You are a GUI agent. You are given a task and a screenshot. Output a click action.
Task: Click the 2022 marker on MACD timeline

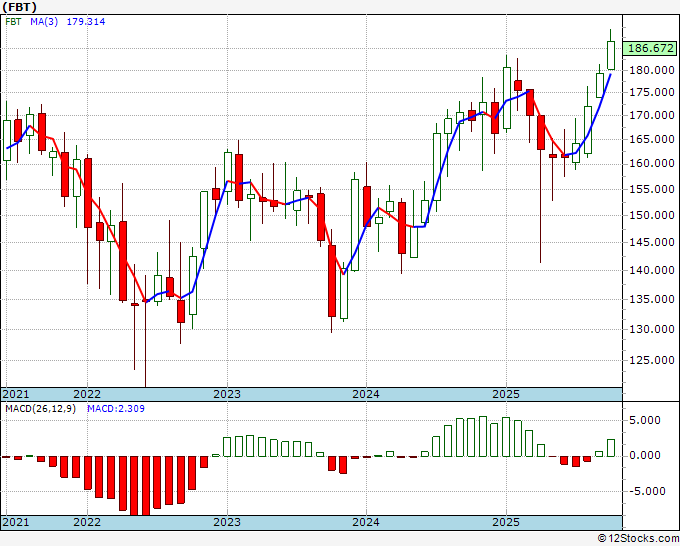87,522
